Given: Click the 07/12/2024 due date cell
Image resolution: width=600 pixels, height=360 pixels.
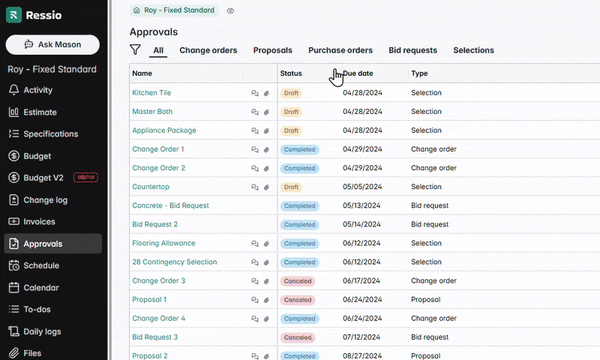Looking at the screenshot, I should (x=361, y=337).
